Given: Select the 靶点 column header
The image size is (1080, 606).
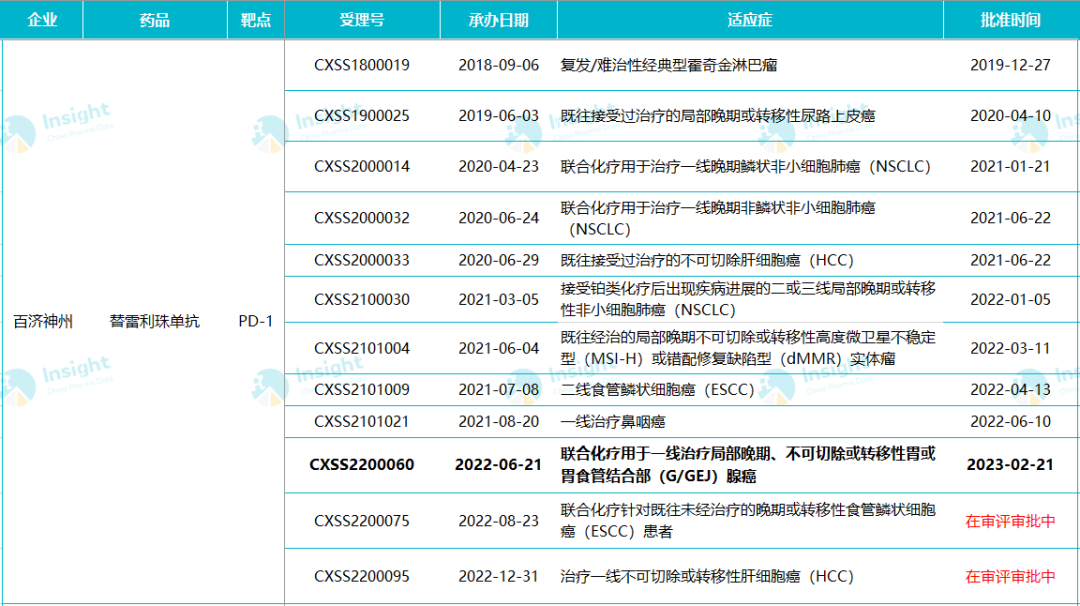Looking at the screenshot, I should (255, 20).
